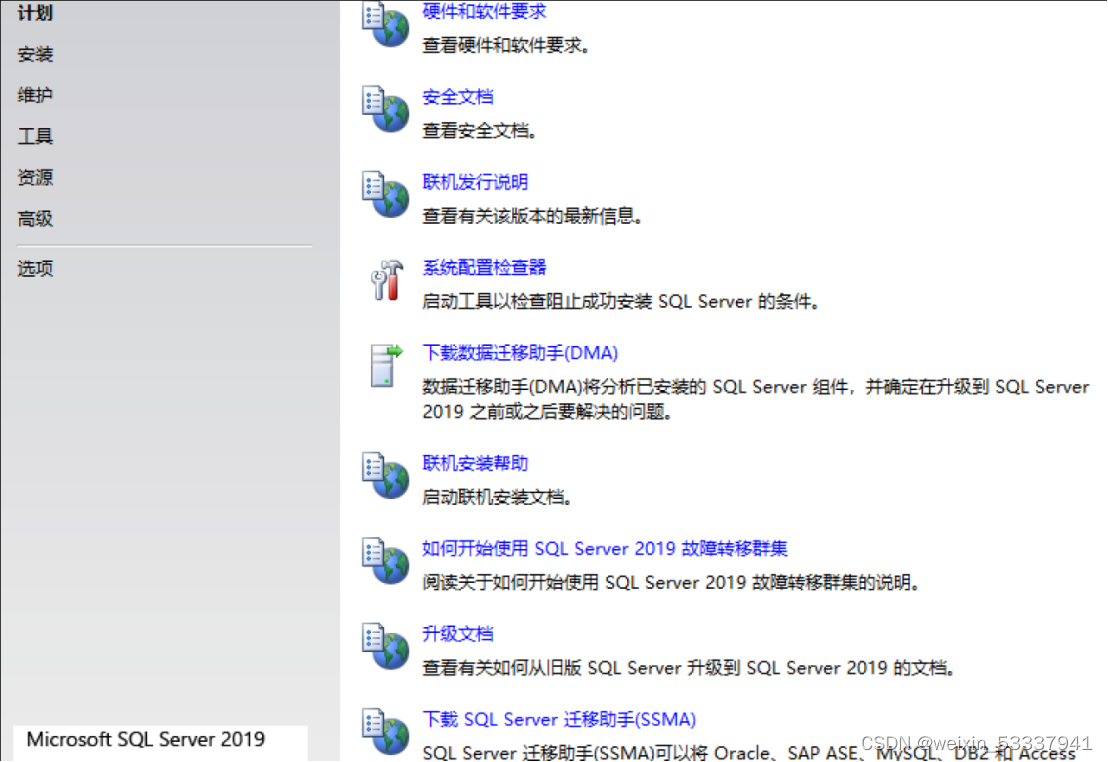The image size is (1108, 762).
Task: Open the 安全文档 link
Action: point(458,97)
